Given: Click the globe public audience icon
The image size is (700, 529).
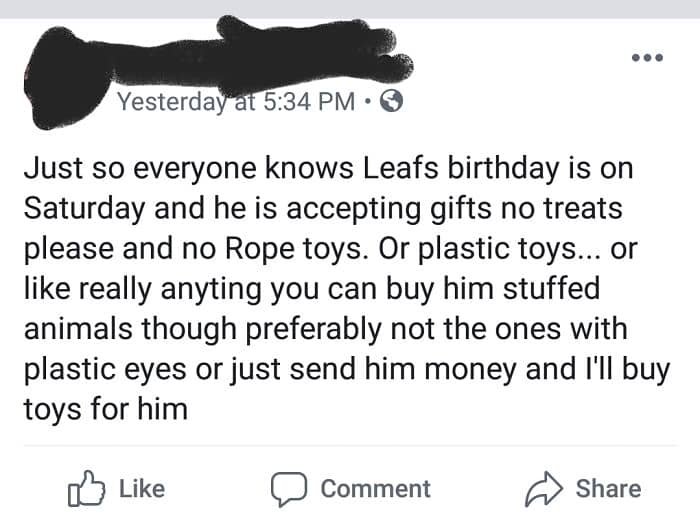Looking at the screenshot, I should [393, 101].
